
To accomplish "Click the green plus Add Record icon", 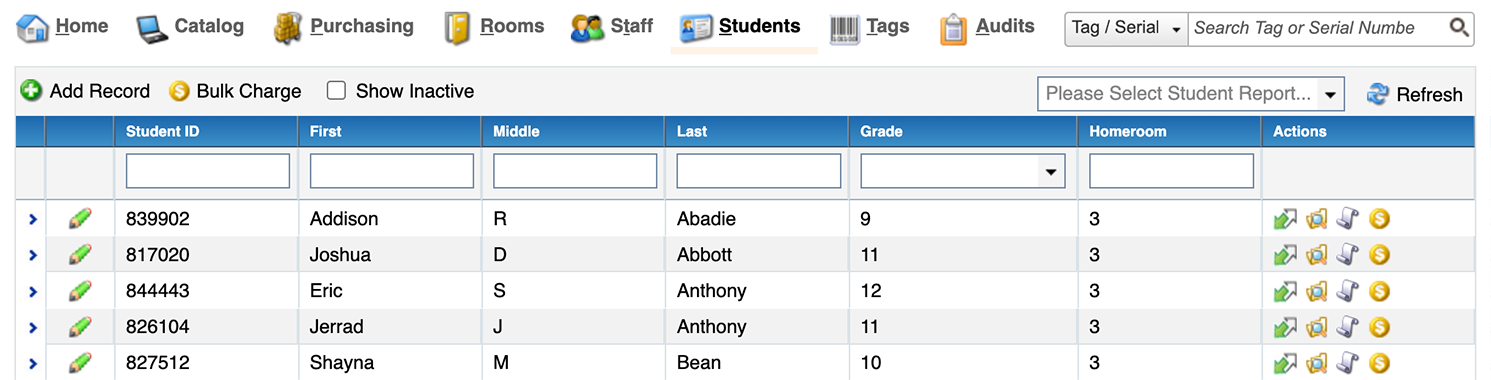I will 32,91.
